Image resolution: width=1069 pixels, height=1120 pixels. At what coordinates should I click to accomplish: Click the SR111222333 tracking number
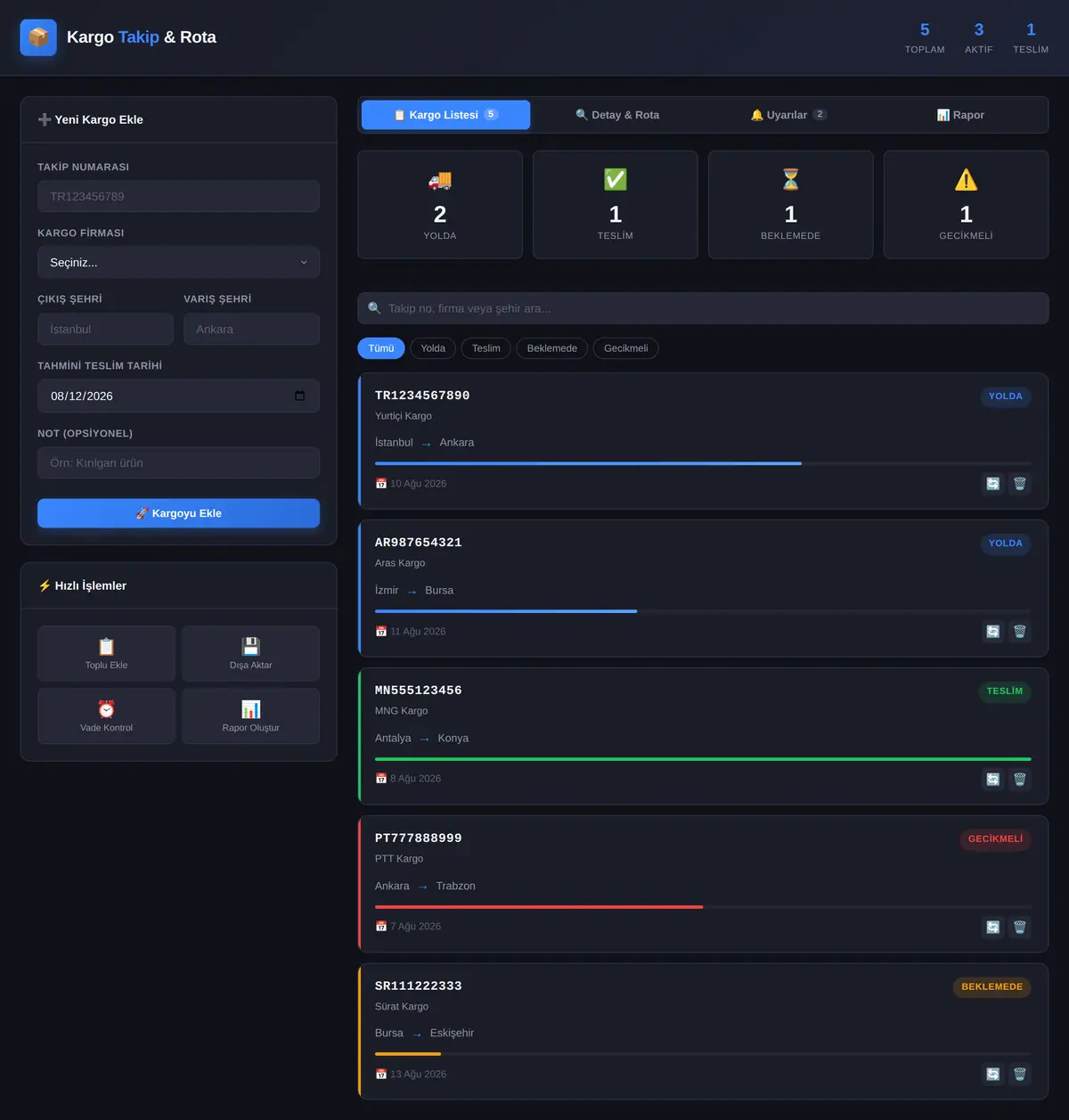coord(419,986)
